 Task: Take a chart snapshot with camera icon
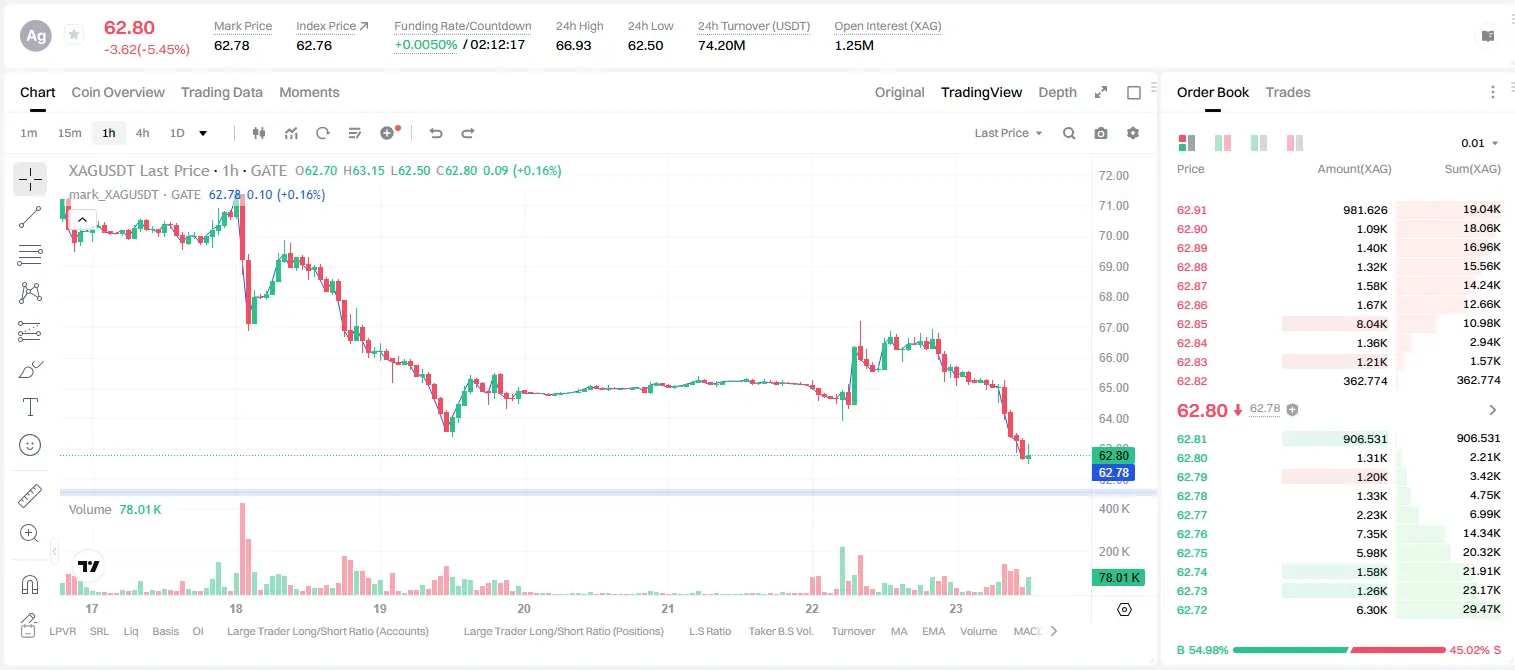pos(1101,133)
